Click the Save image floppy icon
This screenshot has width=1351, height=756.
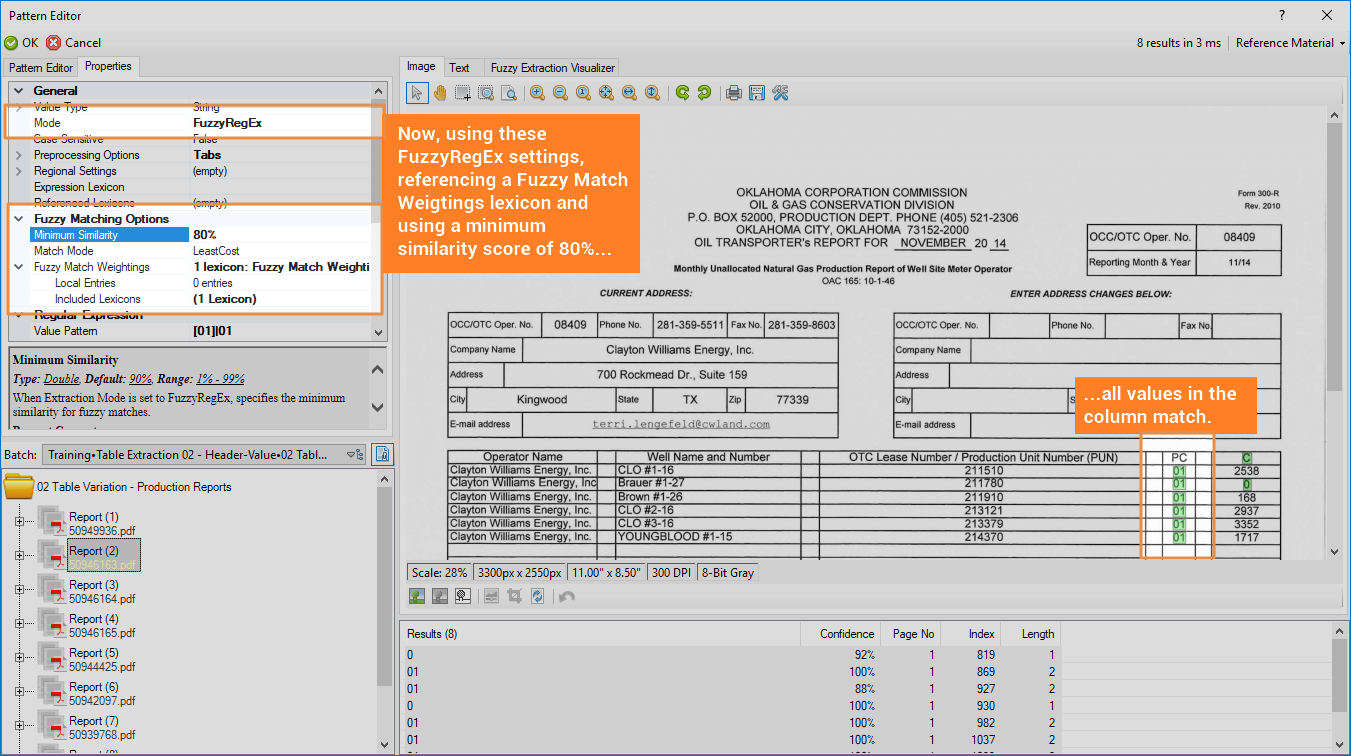pyautogui.click(x=757, y=93)
